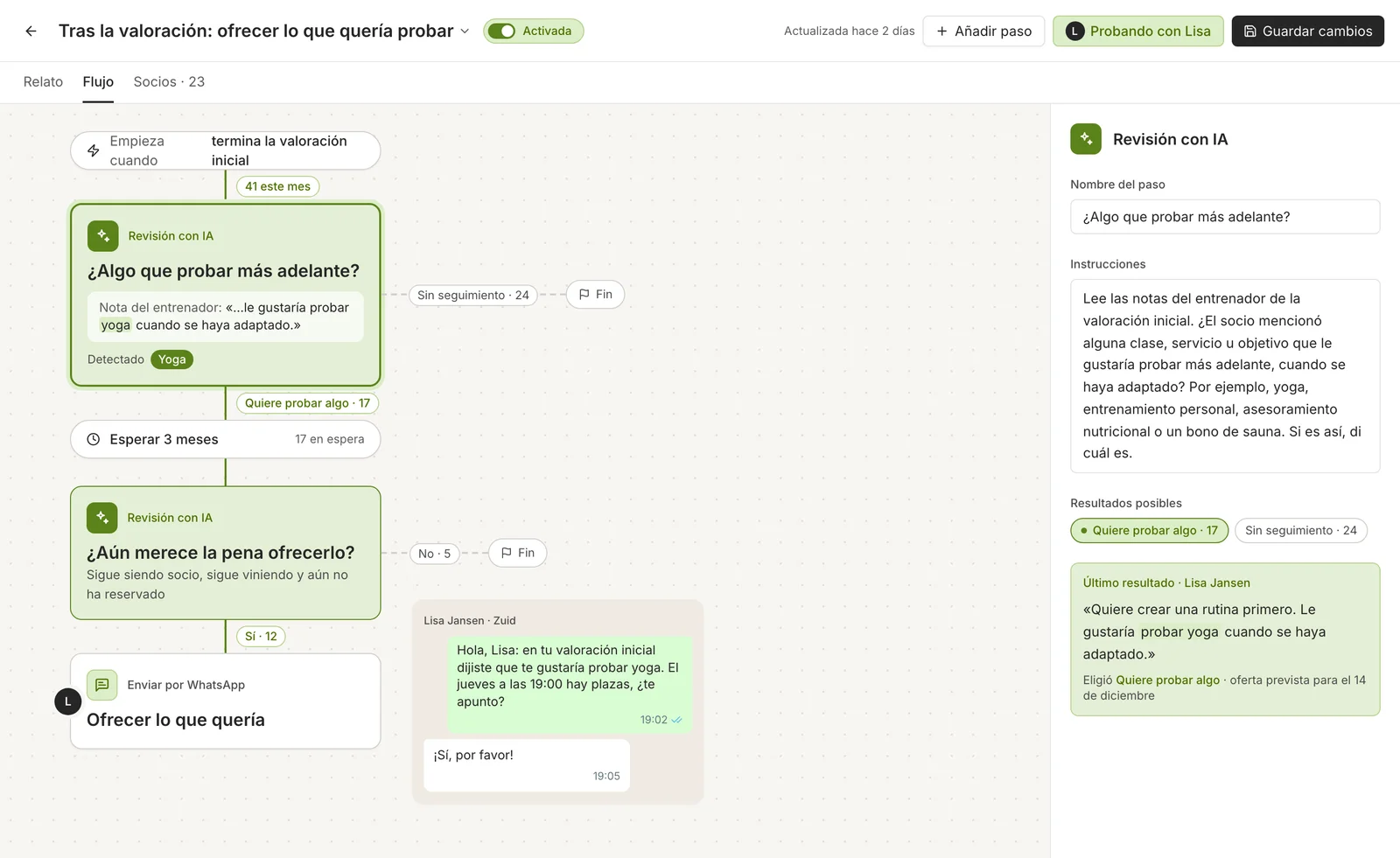
Task: Click the plus icon in Añadir paso
Action: (x=942, y=31)
